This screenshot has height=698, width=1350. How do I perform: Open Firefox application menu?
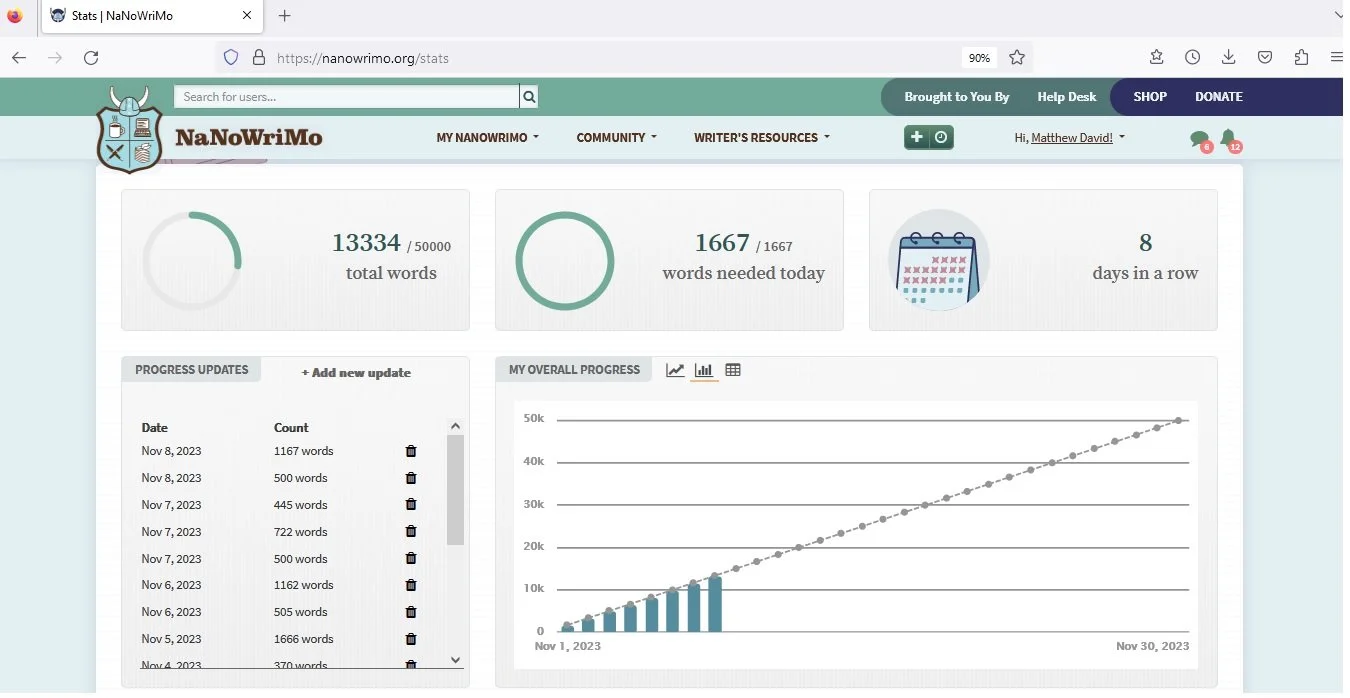pos(1337,58)
